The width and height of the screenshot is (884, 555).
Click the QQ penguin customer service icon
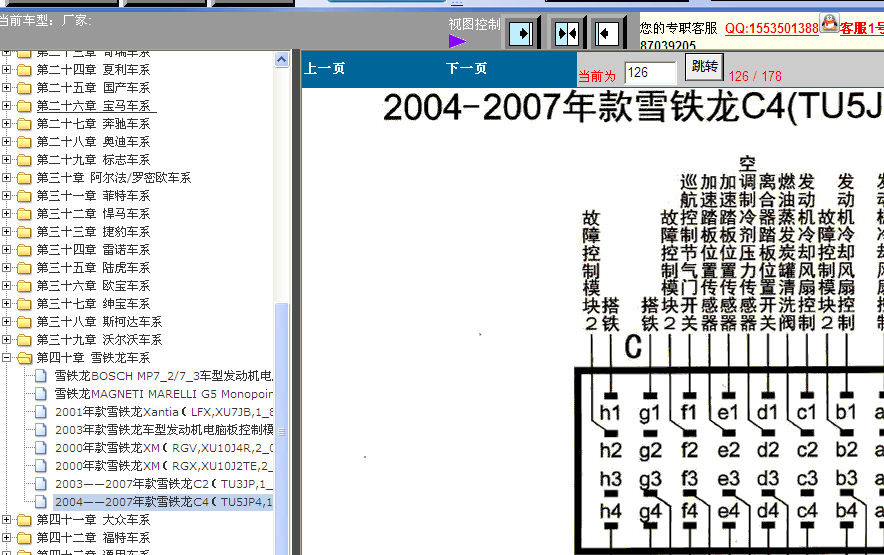[829, 23]
